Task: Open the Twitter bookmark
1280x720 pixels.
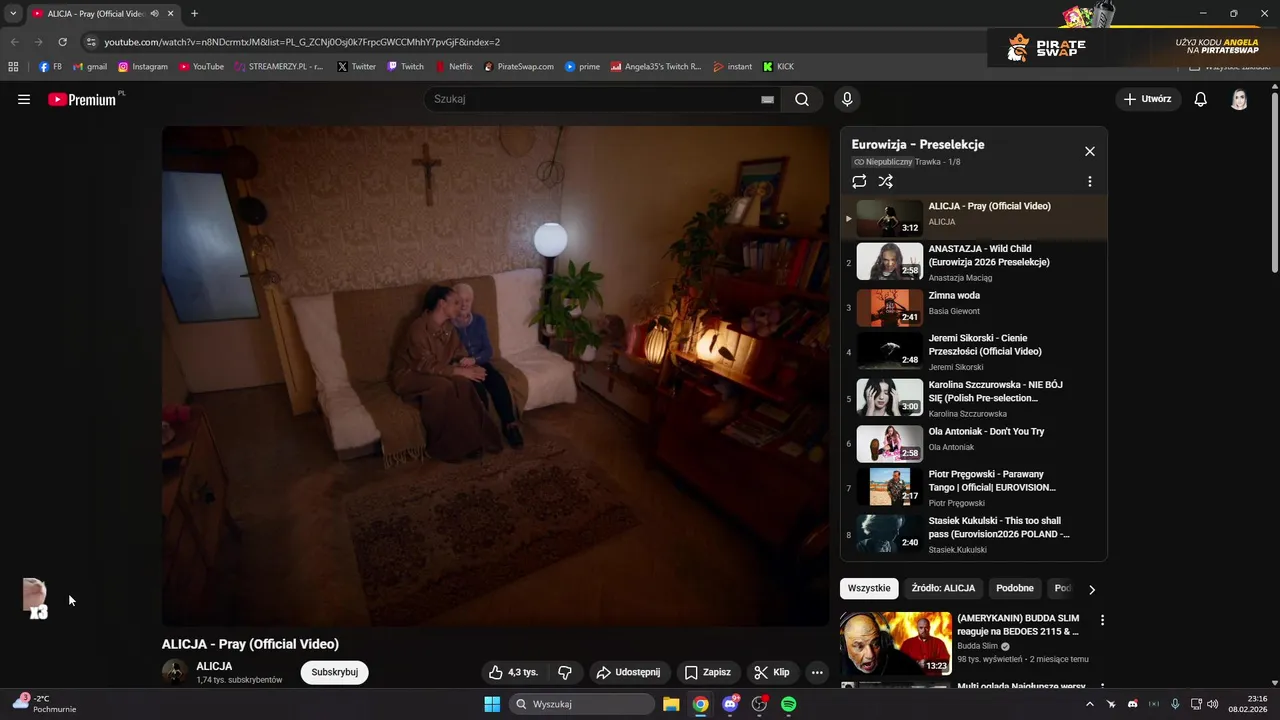Action: tap(357, 67)
